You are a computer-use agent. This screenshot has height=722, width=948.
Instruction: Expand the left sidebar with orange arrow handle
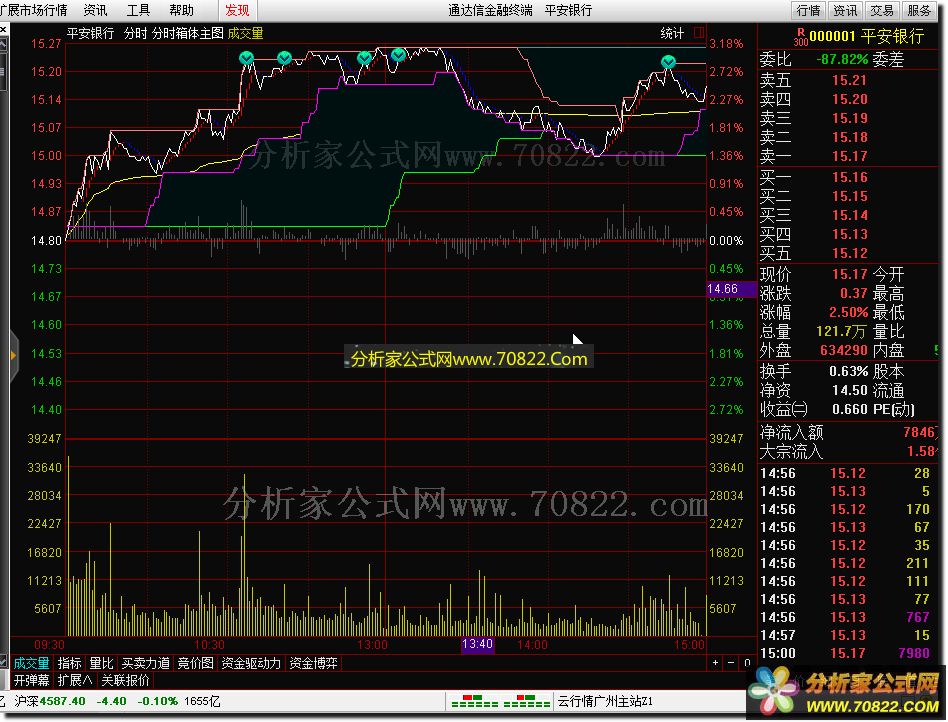tap(13, 356)
